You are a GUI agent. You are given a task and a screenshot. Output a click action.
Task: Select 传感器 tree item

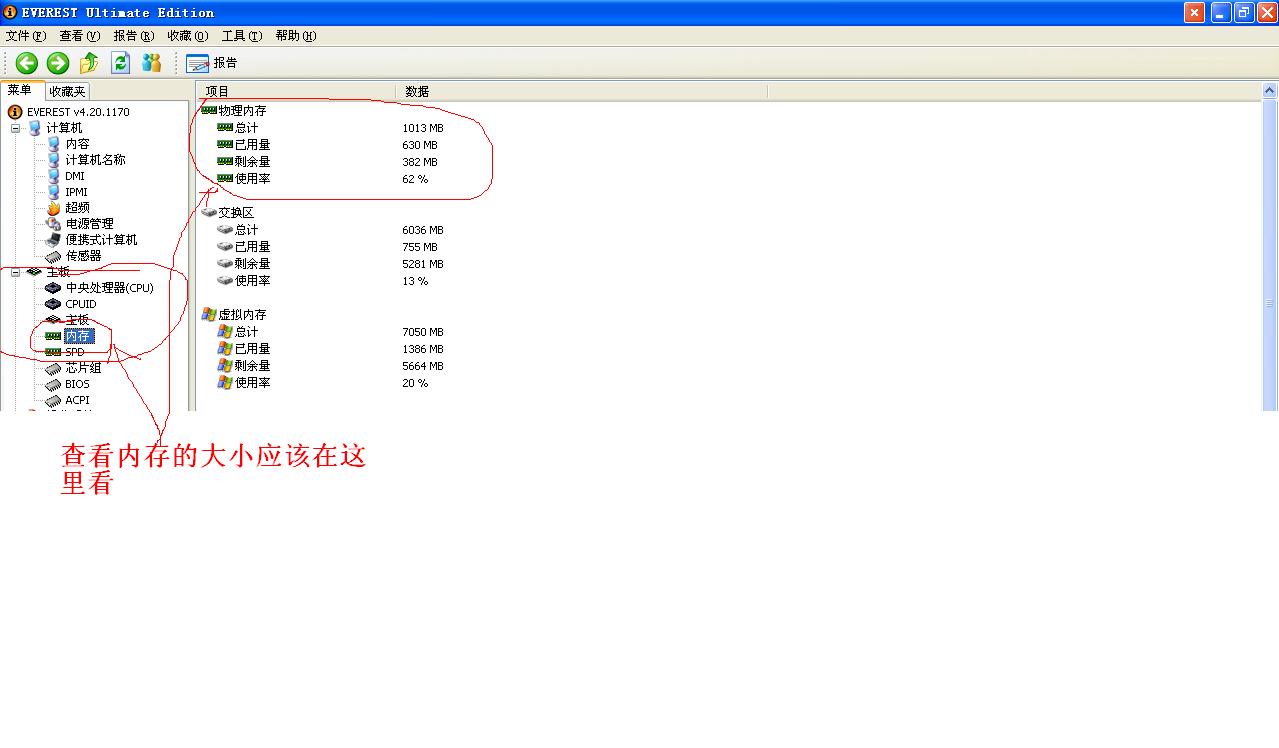(x=84, y=256)
